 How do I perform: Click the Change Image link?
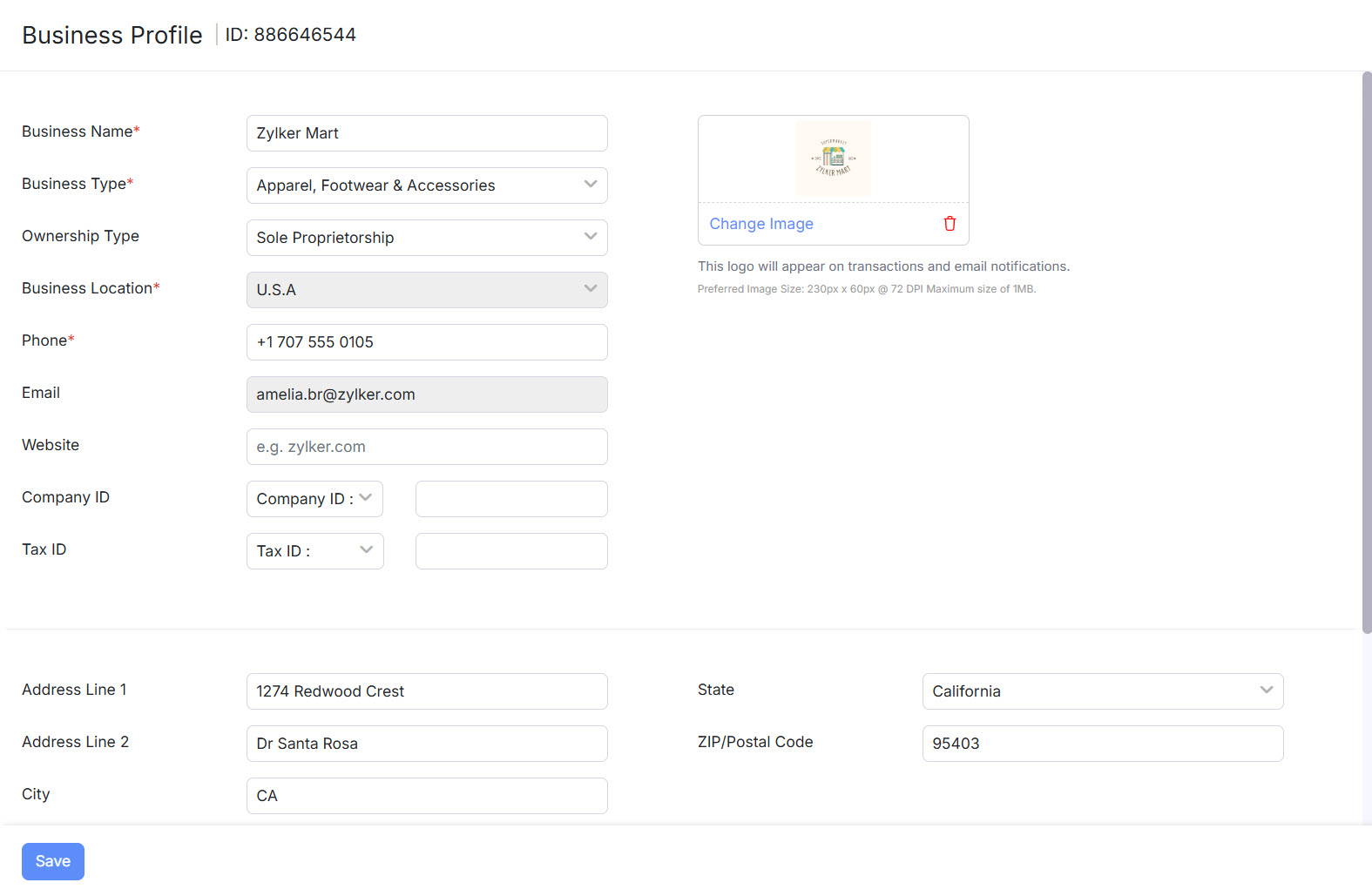761,224
